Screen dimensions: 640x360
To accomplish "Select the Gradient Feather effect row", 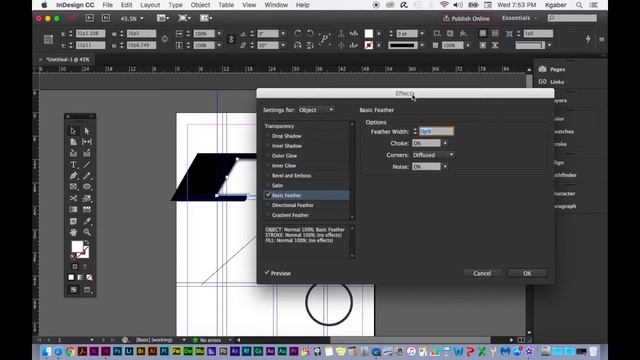I will 307,215.
